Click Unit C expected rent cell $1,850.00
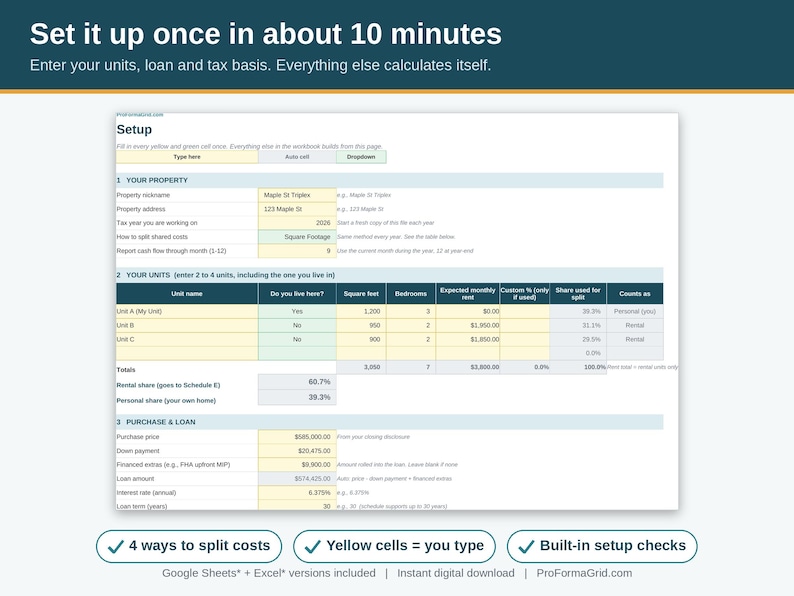 coord(468,339)
